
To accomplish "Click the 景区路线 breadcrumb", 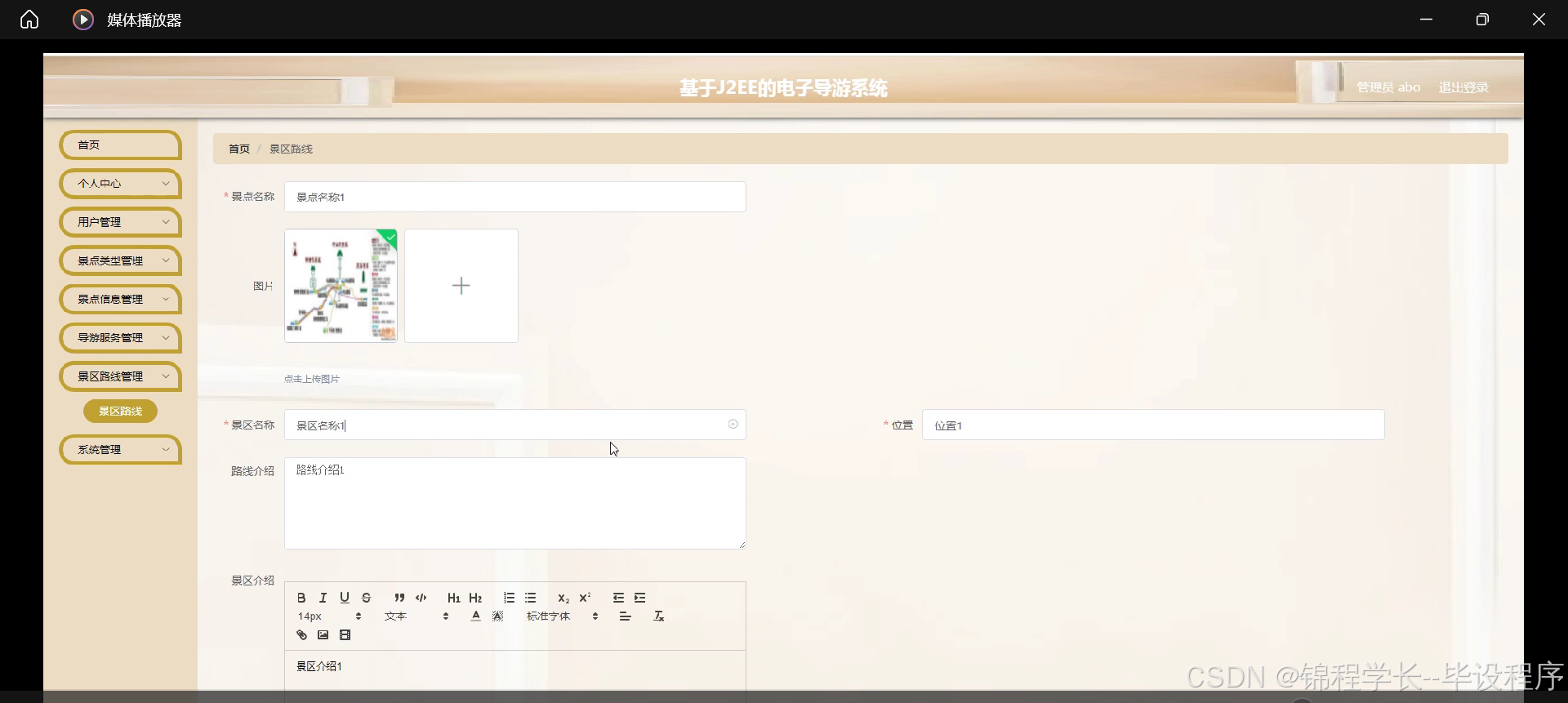I will coord(291,149).
